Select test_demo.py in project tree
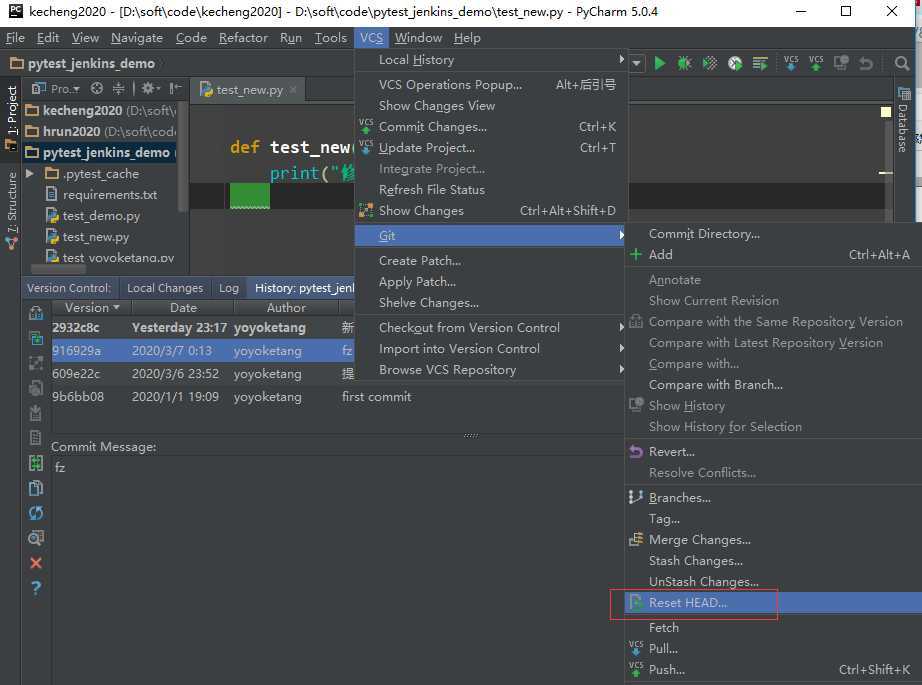Screen dimensions: 922x685 [x=101, y=216]
